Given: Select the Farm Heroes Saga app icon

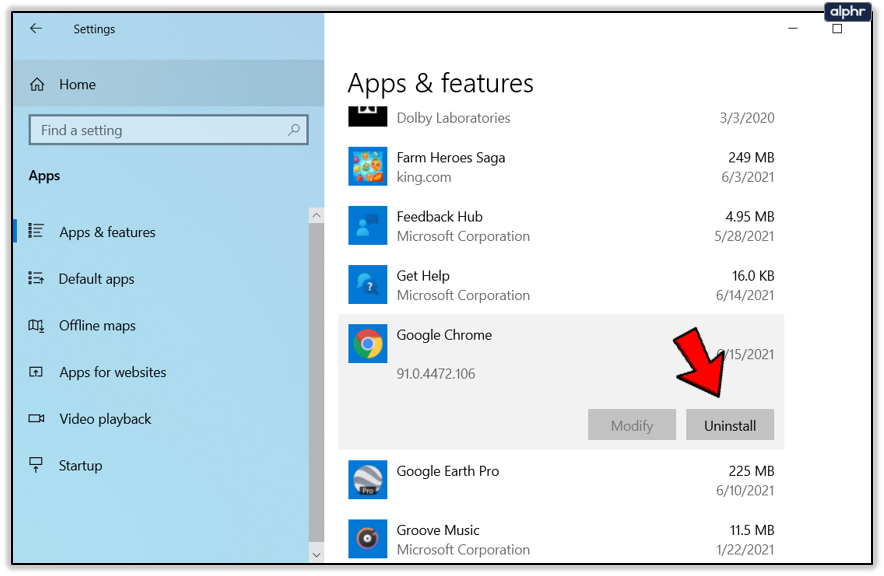Looking at the screenshot, I should click(368, 166).
